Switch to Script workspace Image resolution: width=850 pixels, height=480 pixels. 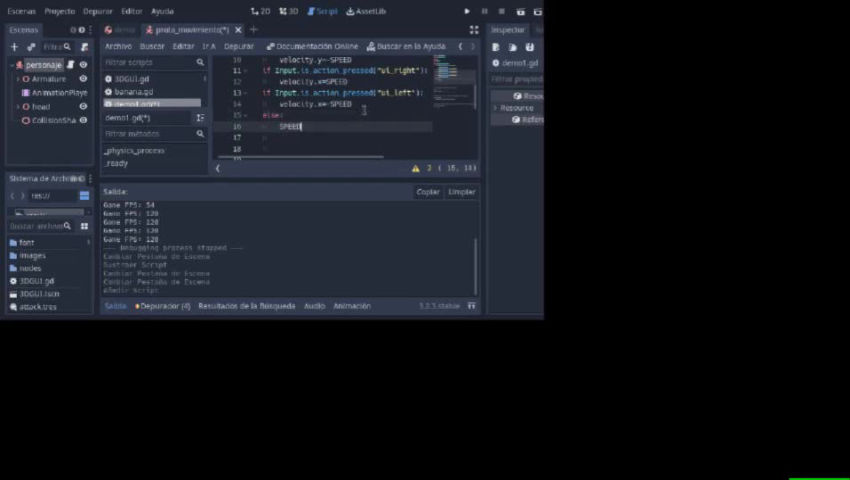click(x=323, y=11)
